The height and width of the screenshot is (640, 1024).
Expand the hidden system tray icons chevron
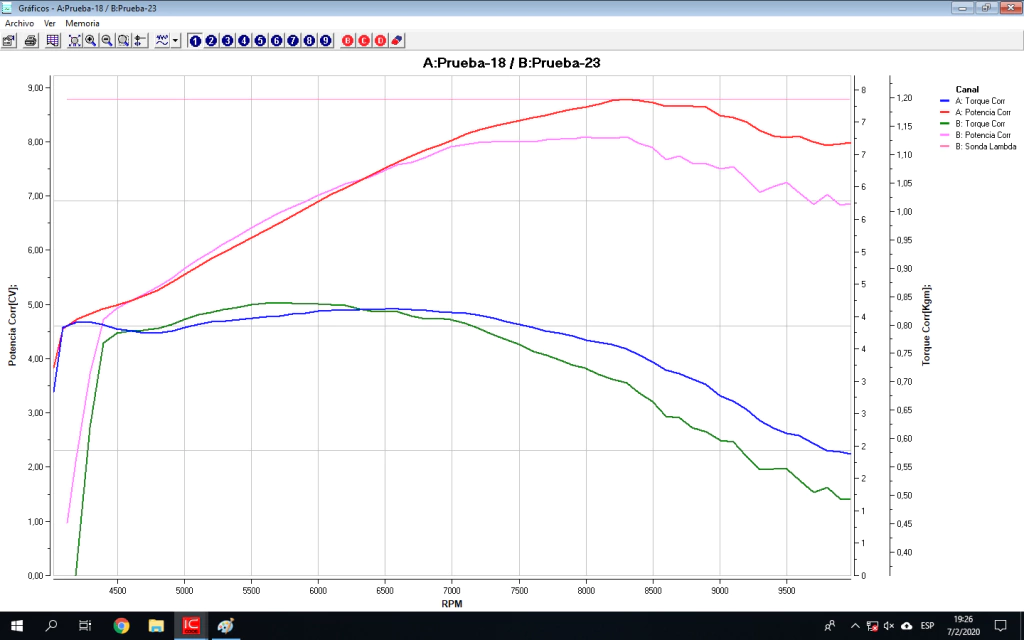850,626
